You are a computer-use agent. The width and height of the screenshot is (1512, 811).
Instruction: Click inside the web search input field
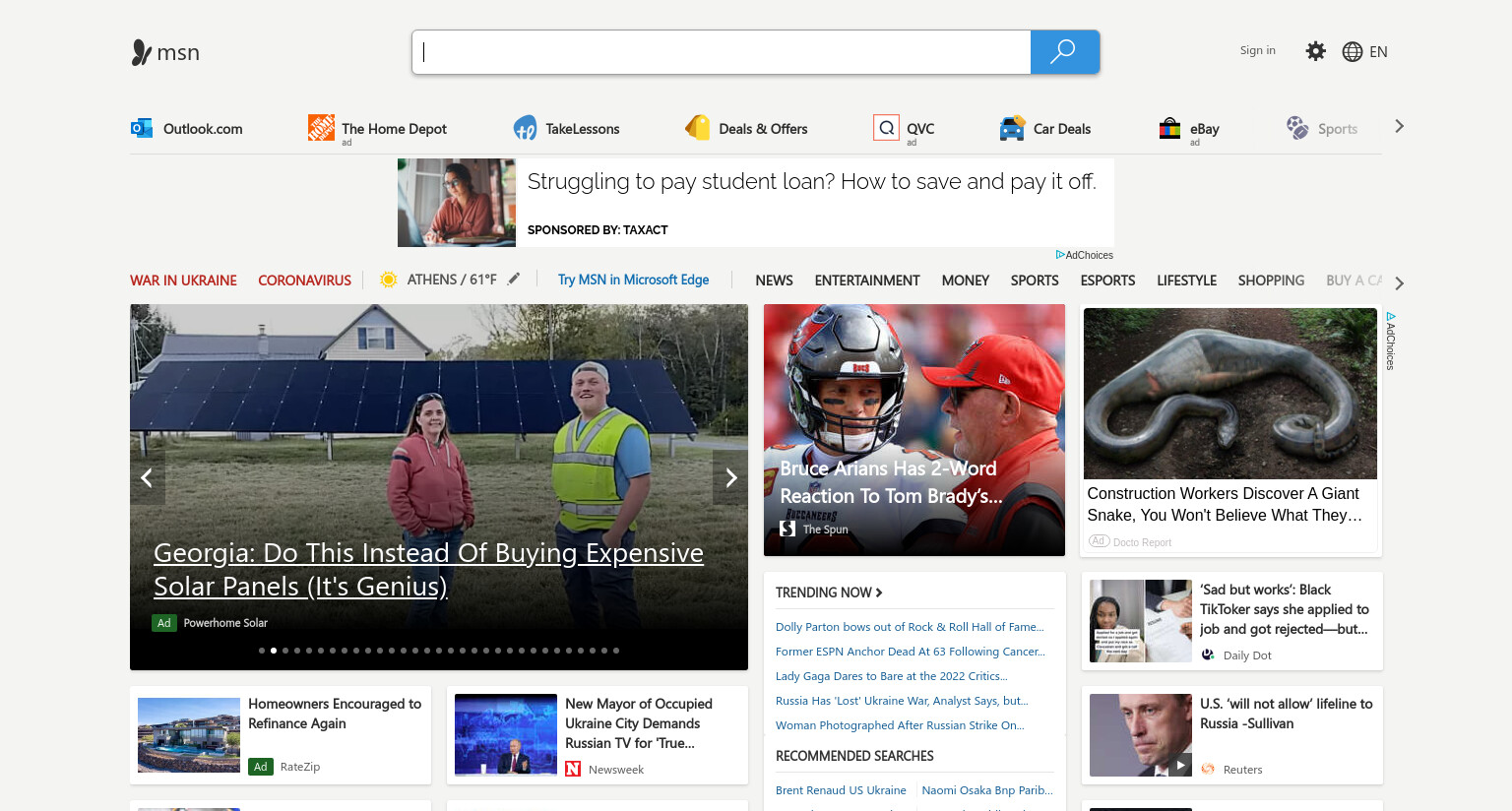point(722,52)
